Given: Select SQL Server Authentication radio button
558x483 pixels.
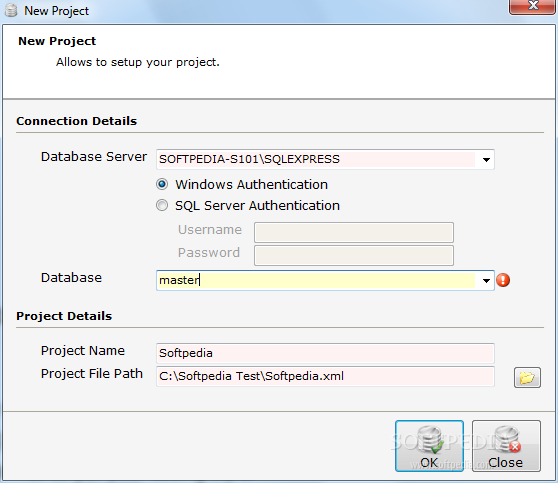Looking at the screenshot, I should coord(162,205).
